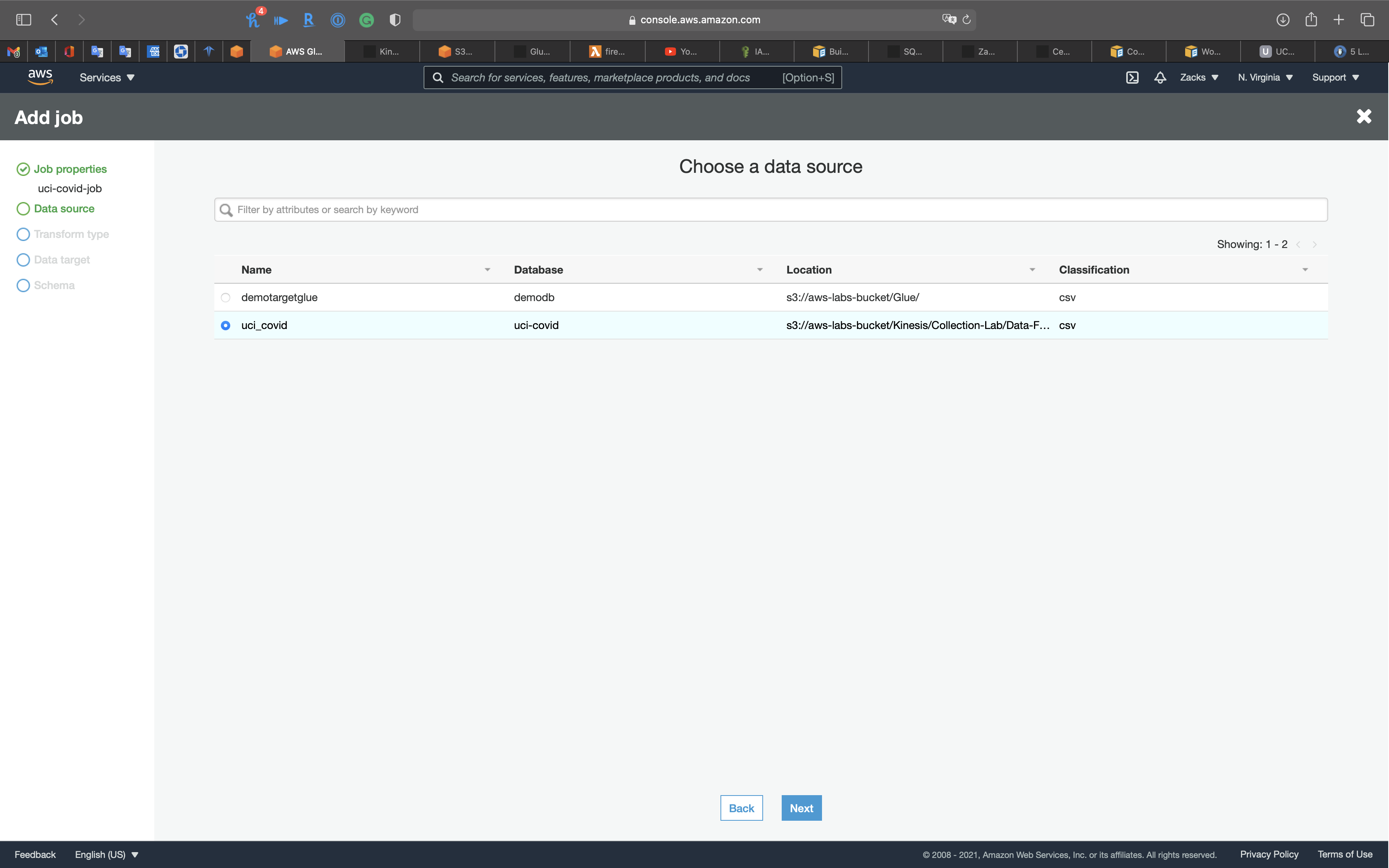Open the Safari downloads icon
The image size is (1389, 868).
tap(1283, 19)
